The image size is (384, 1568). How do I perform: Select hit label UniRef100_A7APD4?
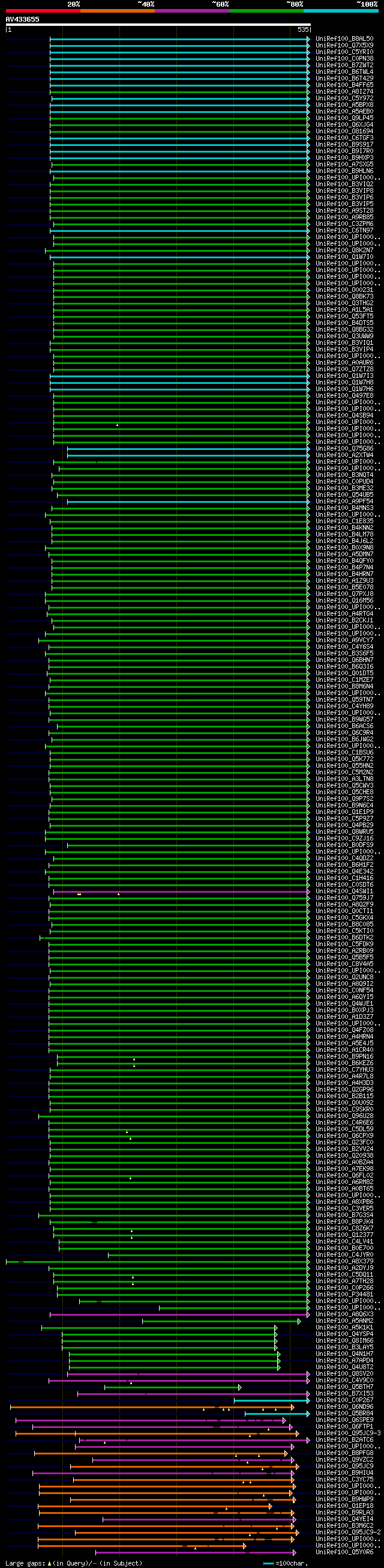click(344, 1361)
